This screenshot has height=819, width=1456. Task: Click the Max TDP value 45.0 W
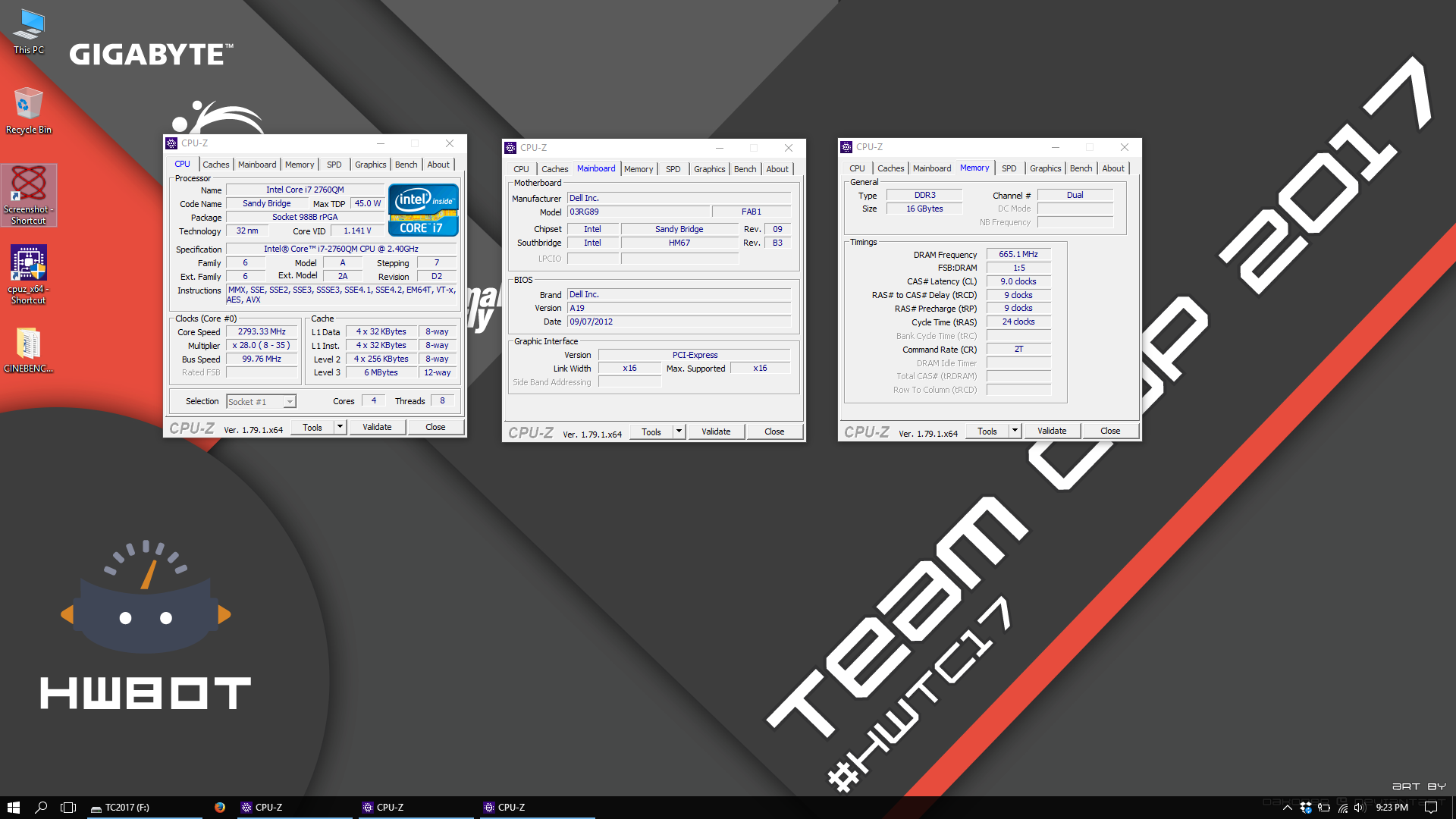(x=369, y=204)
